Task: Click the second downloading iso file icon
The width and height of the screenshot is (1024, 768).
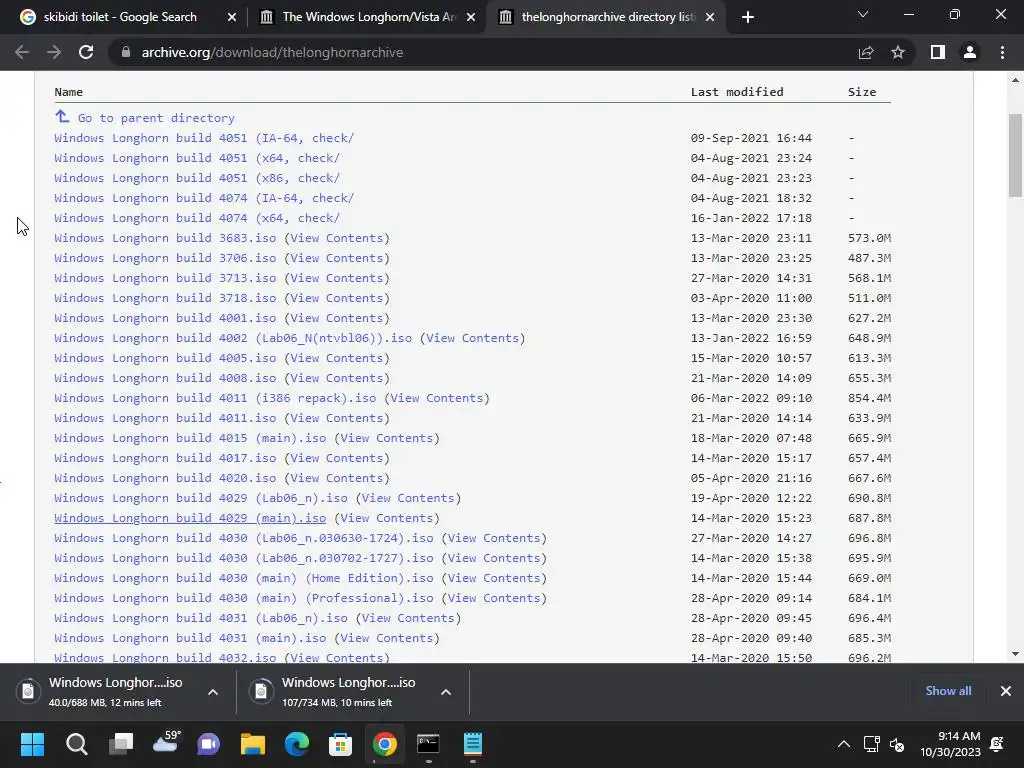Action: point(261,691)
